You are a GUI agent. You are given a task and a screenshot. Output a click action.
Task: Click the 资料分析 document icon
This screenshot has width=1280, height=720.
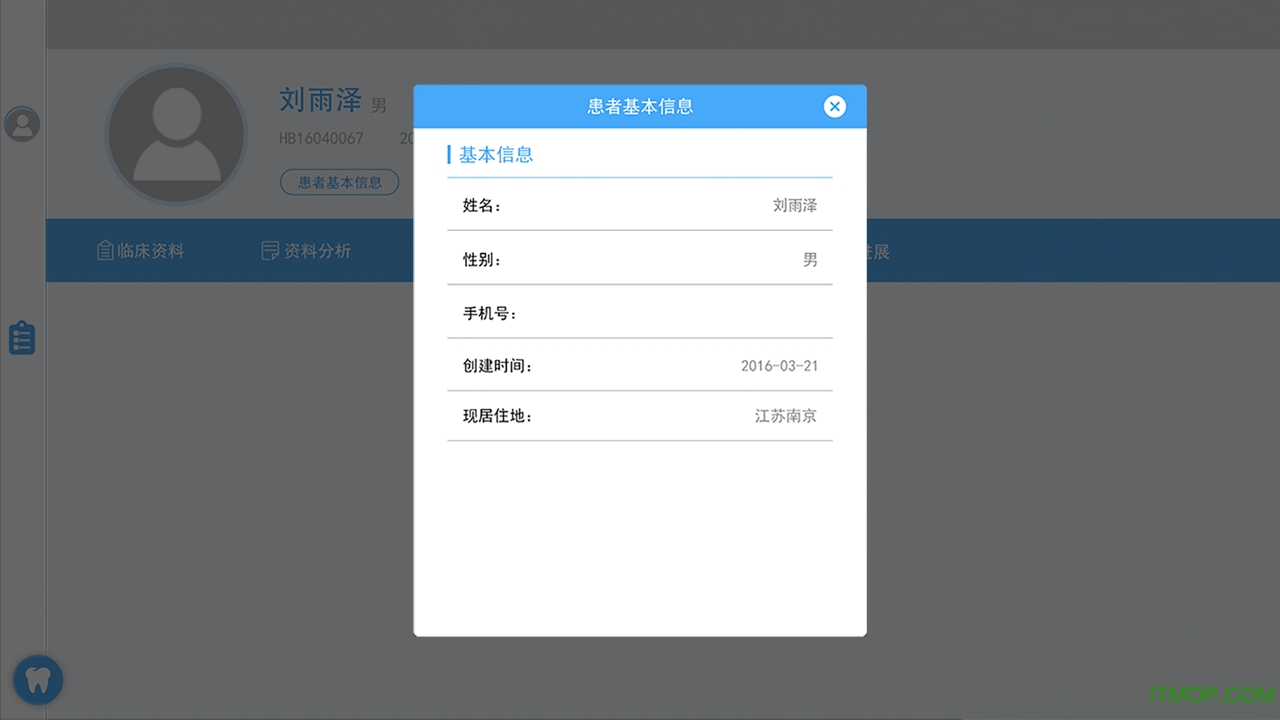[x=269, y=251]
